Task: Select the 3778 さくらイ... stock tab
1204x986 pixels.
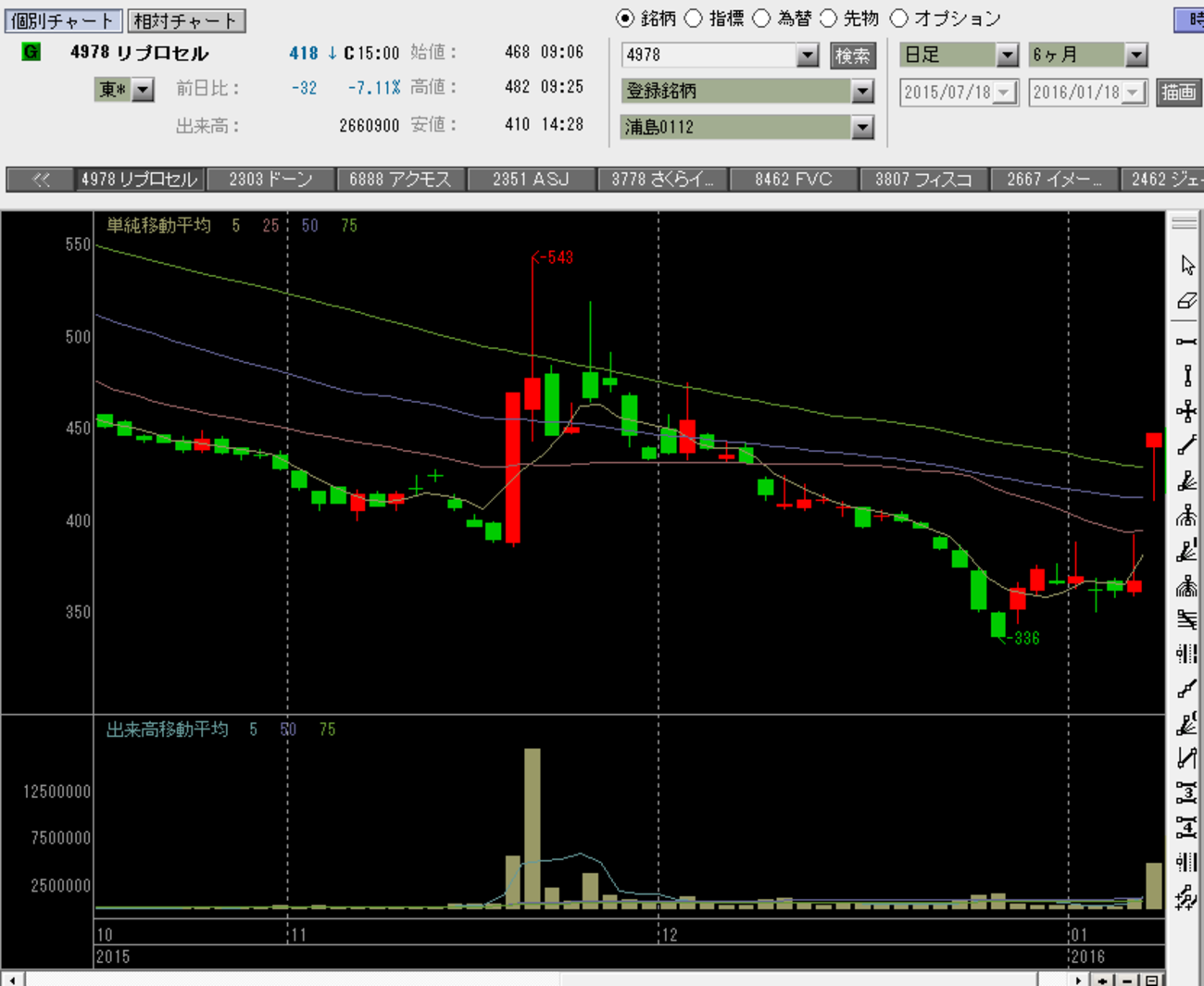Action: [662, 180]
